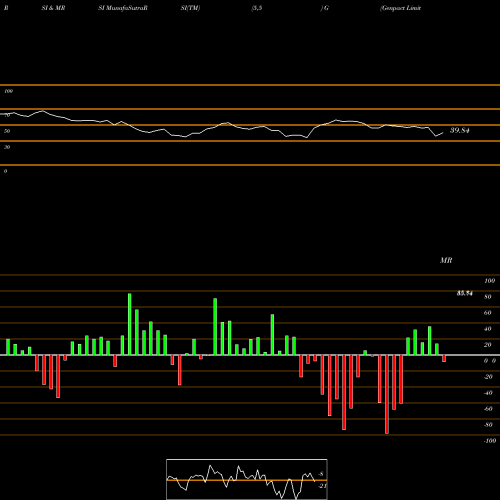The width and height of the screenshot is (500, 500).
Task: Select the '70' label on the RSI axis
Action: (7, 115)
